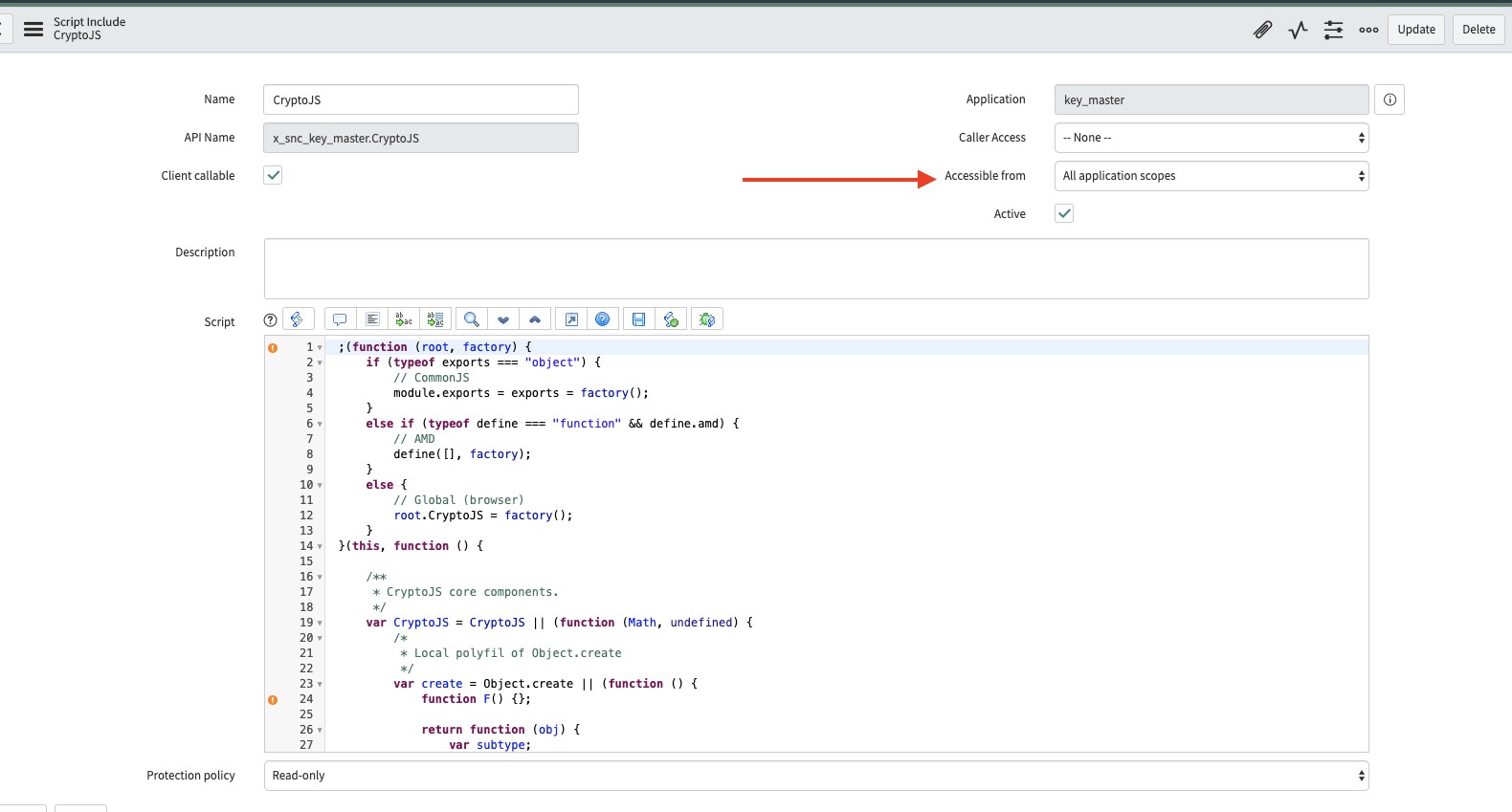The width and height of the screenshot is (1512, 812).
Task: Click into the Description text area
Action: (815, 269)
